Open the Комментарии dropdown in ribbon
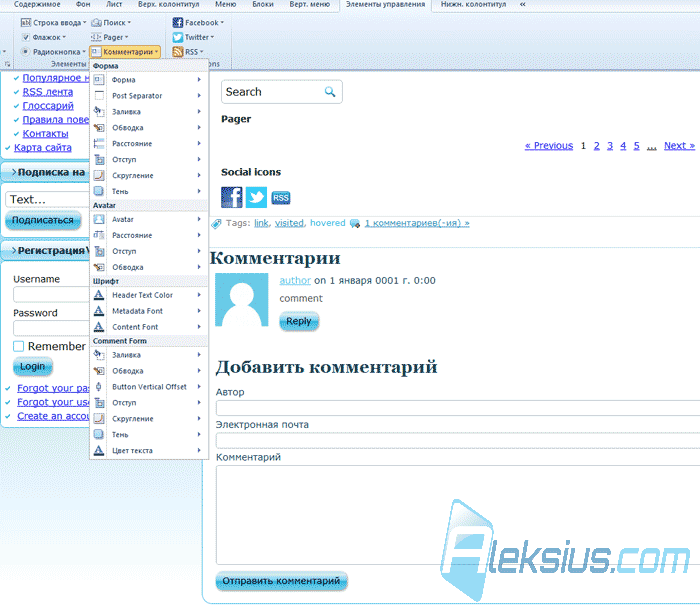Viewport: 700px width, 608px height. pyautogui.click(x=125, y=52)
